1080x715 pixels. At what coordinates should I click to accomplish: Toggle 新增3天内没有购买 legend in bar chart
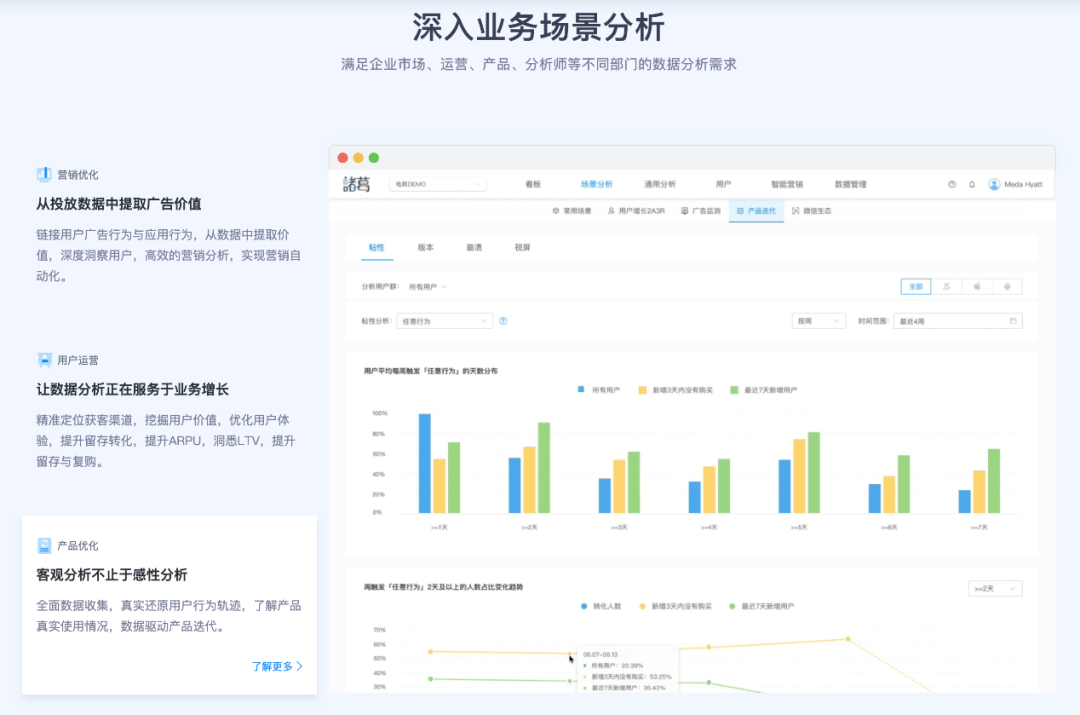pos(676,390)
